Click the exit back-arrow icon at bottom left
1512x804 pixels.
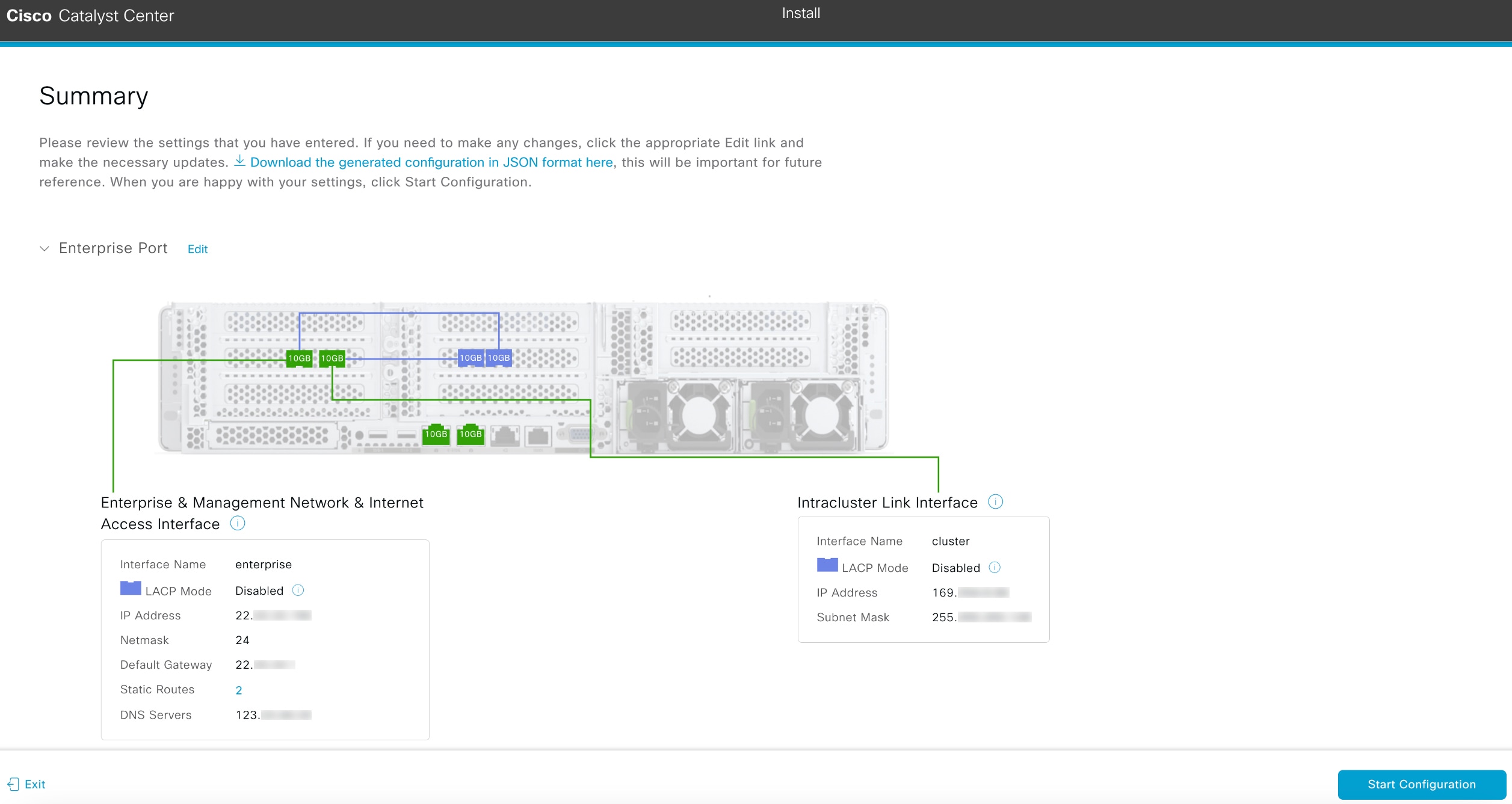[x=14, y=784]
